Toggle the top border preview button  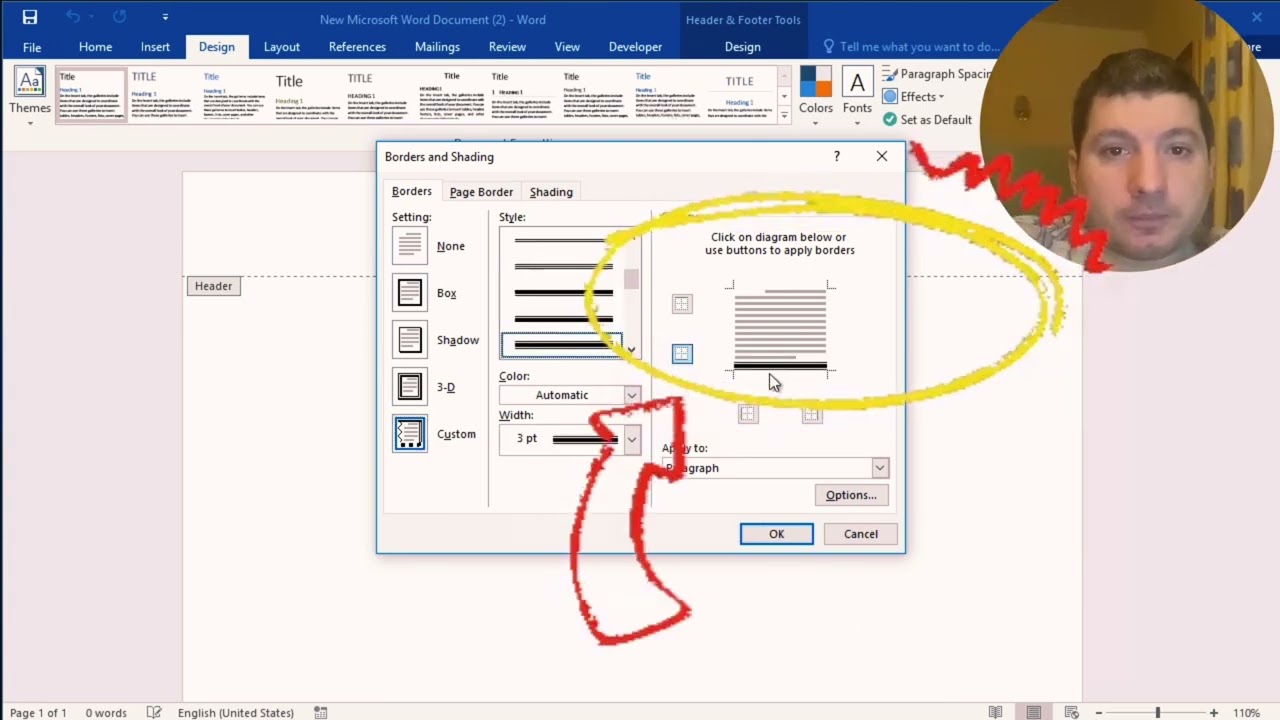coord(682,303)
